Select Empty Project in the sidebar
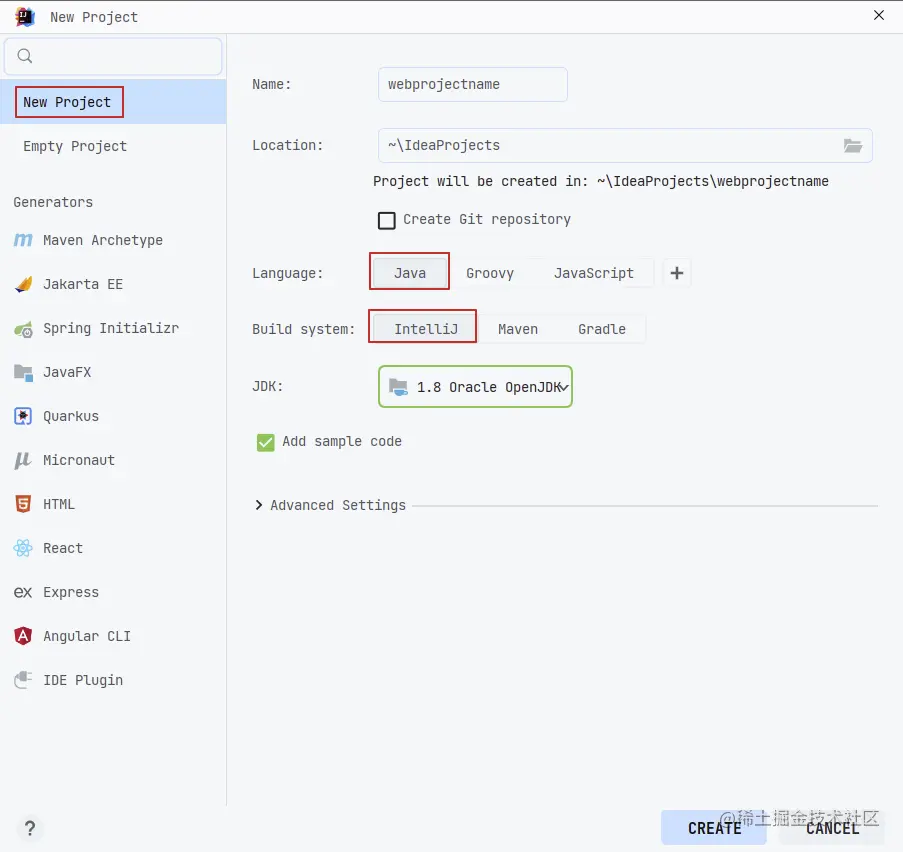Screen dimensions: 903x852 [x=113, y=146]
